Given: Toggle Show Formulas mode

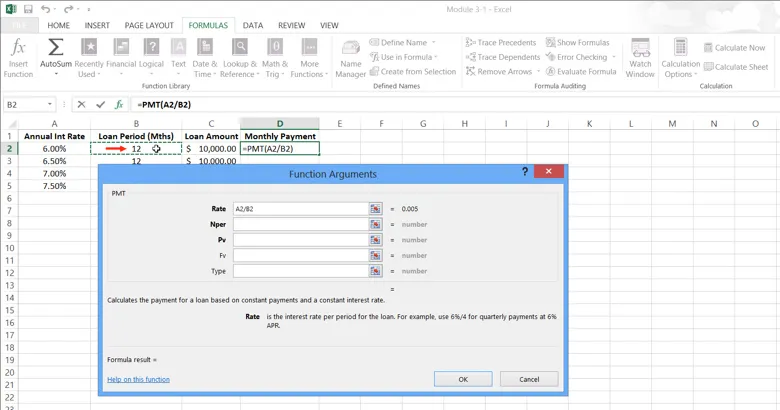Looking at the screenshot, I should [577, 43].
